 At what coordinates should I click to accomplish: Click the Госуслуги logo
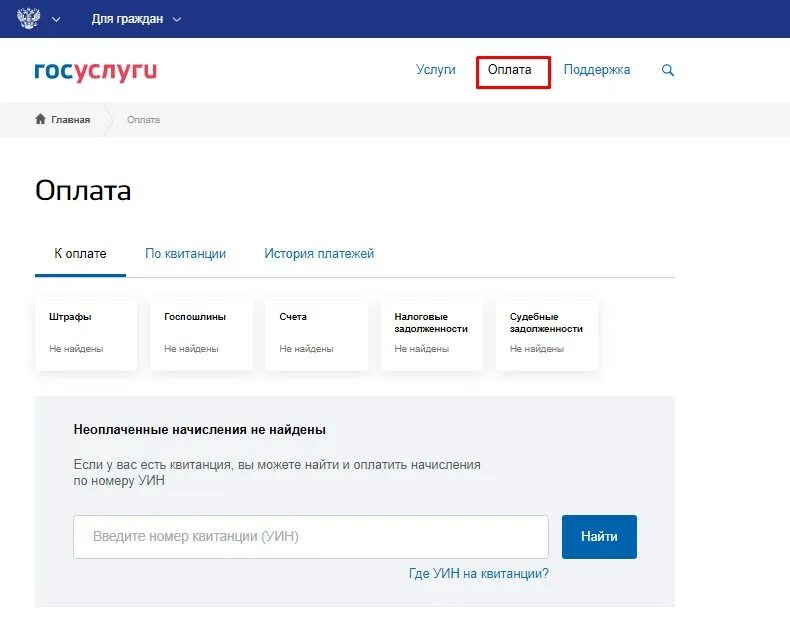[96, 71]
